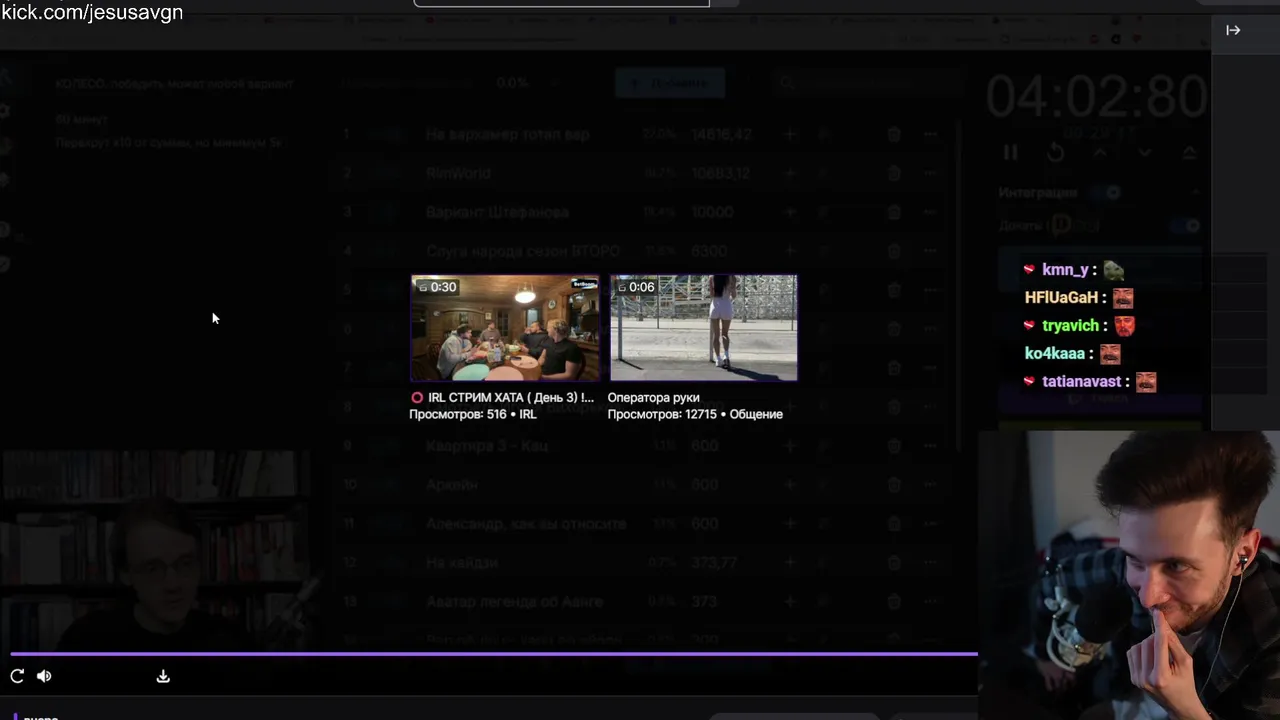The width and height of the screenshot is (1280, 720).
Task: Delete the Слуга народа сезон row
Action: tap(894, 251)
